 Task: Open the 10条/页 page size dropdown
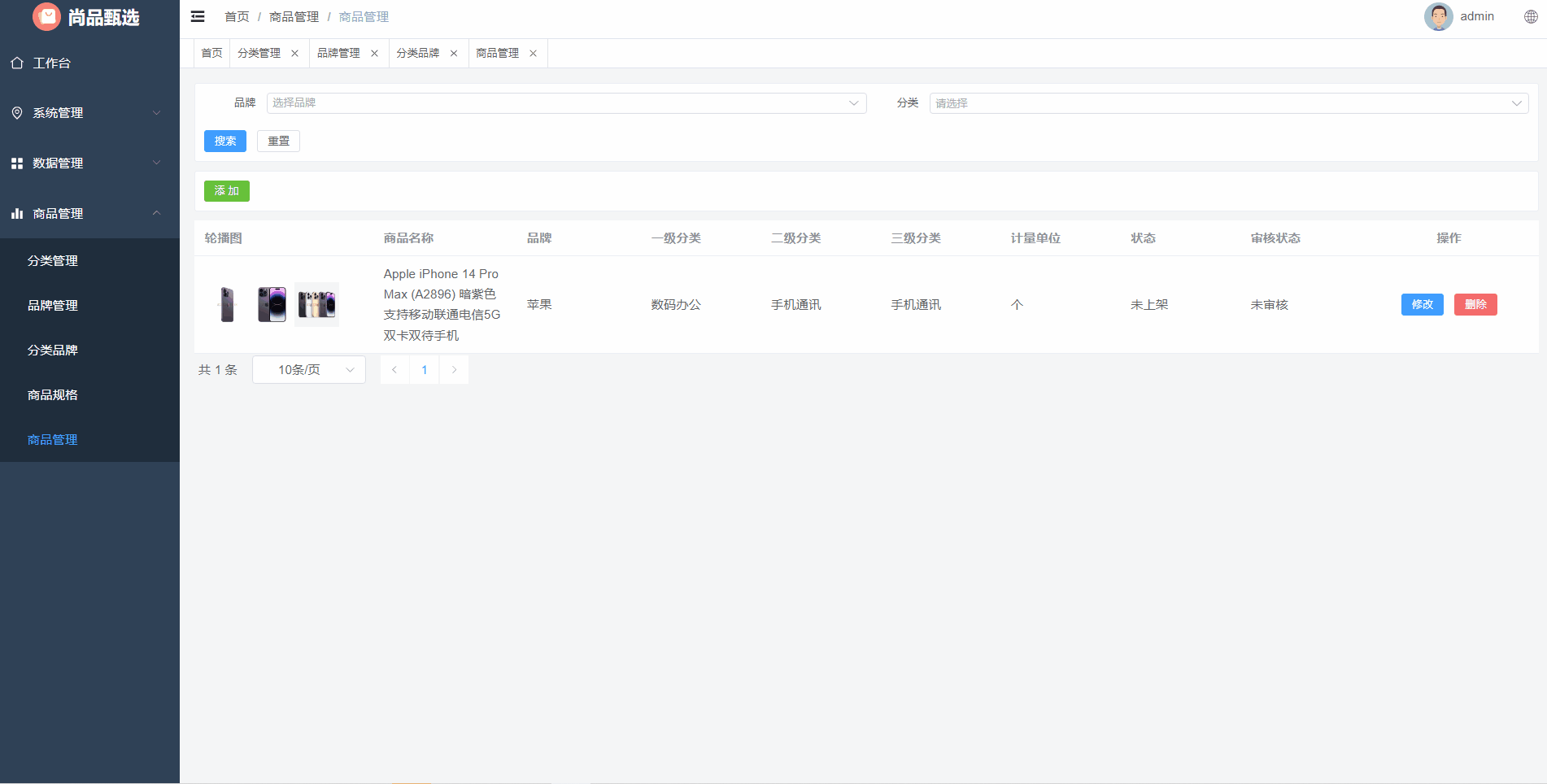pos(308,369)
